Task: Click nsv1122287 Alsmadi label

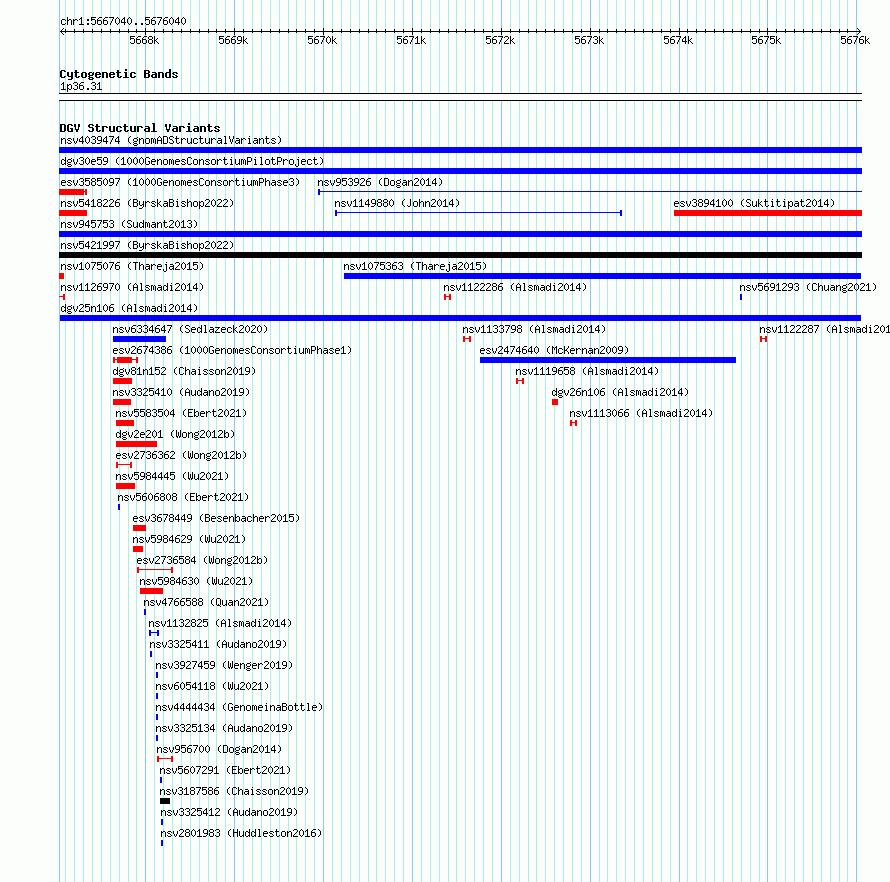Action: (x=824, y=329)
